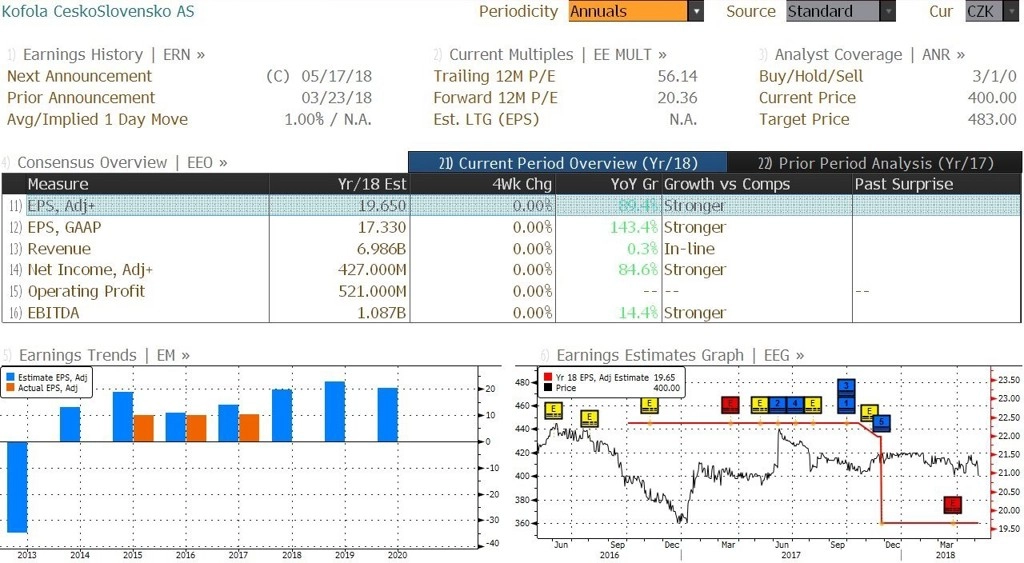
Task: Click Trailing 12M P/E value 56.14
Action: (677, 76)
